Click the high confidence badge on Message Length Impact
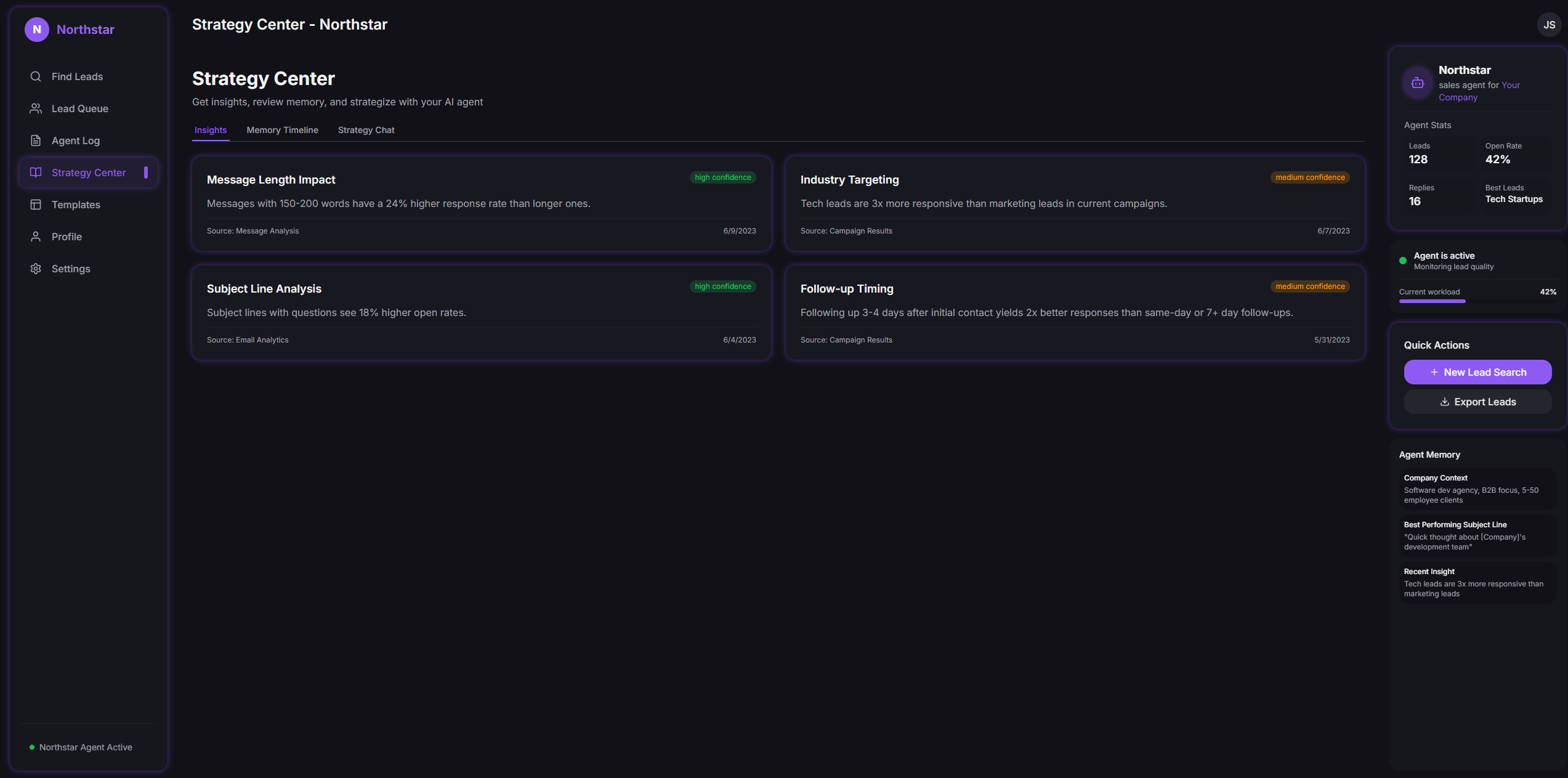 [x=722, y=177]
